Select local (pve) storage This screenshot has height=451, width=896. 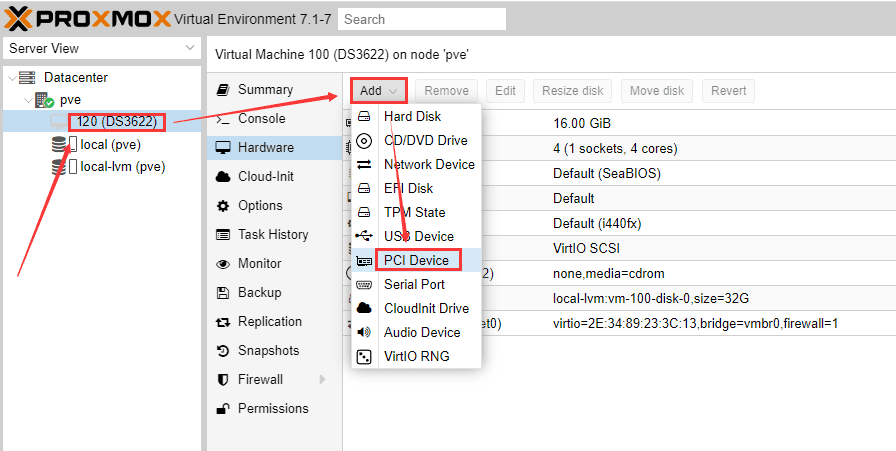pyautogui.click(x=110, y=145)
